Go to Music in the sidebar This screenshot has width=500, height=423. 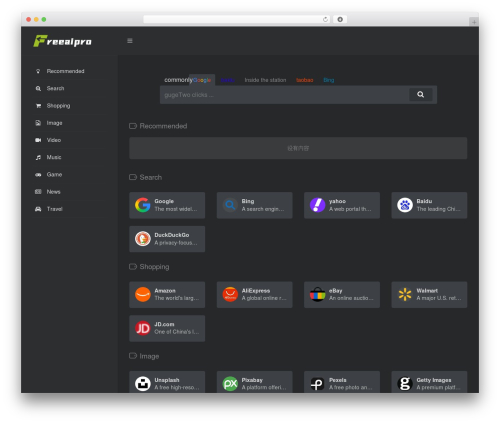tap(54, 157)
